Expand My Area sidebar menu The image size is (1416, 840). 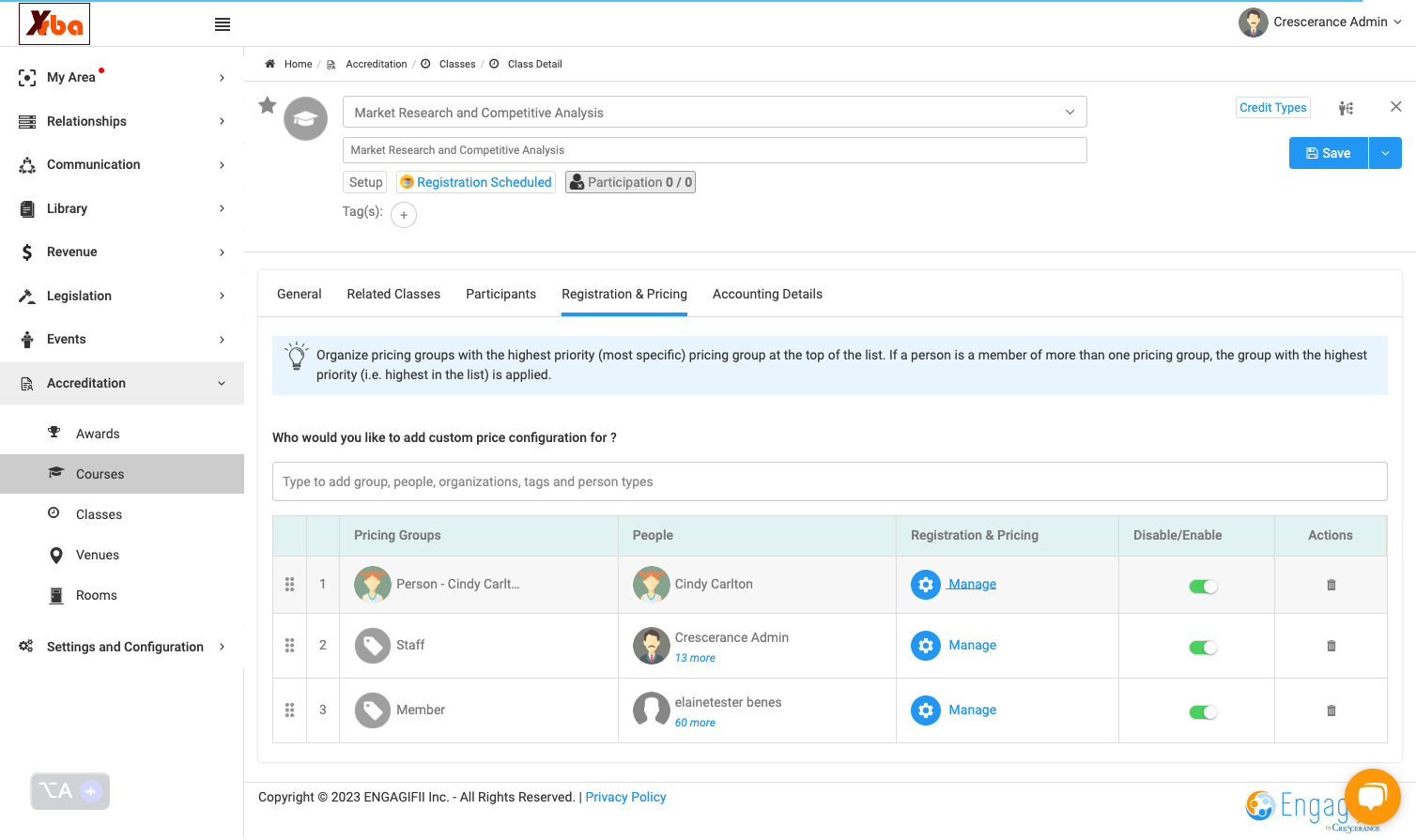(x=122, y=77)
